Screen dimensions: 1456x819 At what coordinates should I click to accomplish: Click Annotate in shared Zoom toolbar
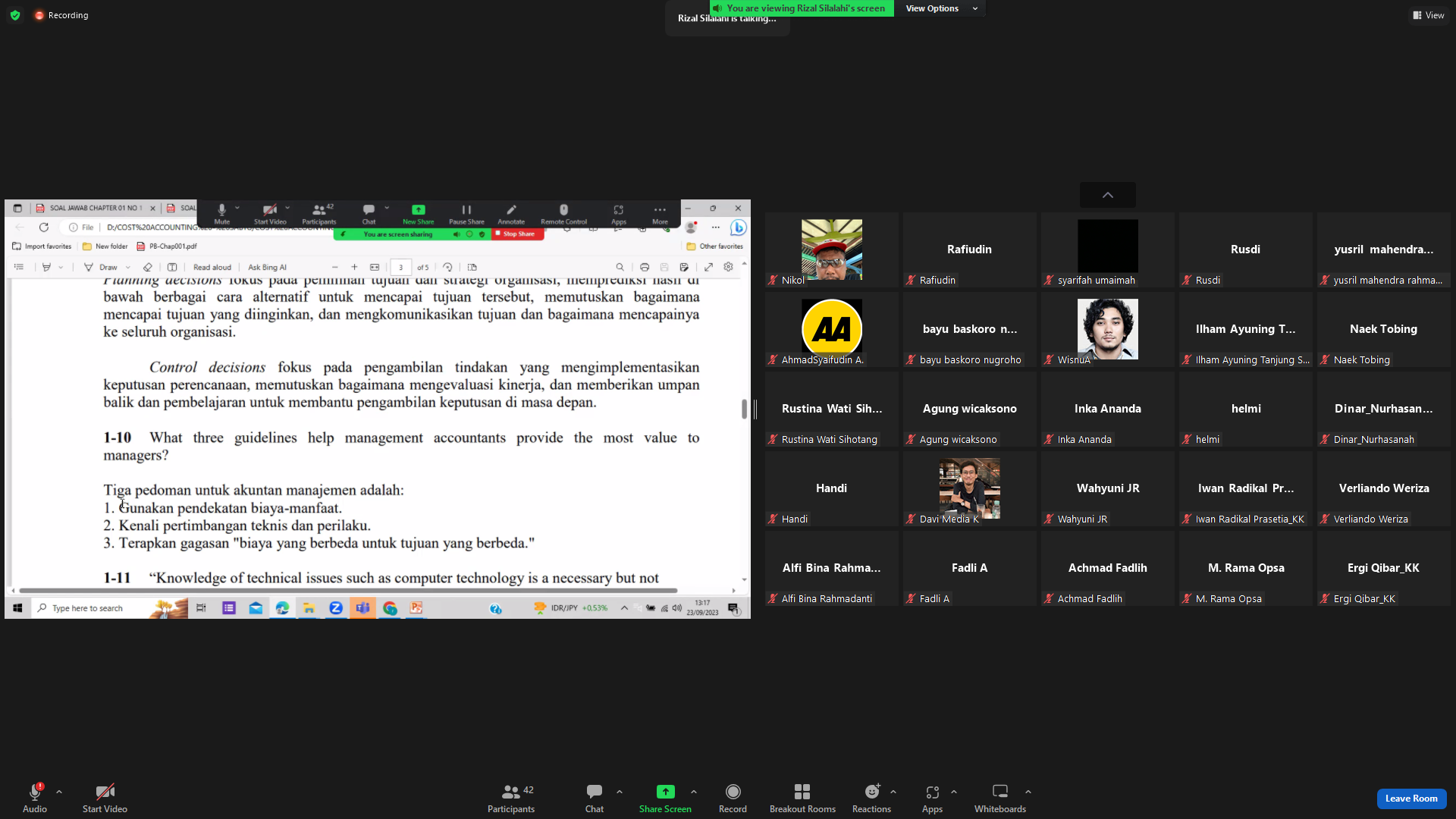511,214
